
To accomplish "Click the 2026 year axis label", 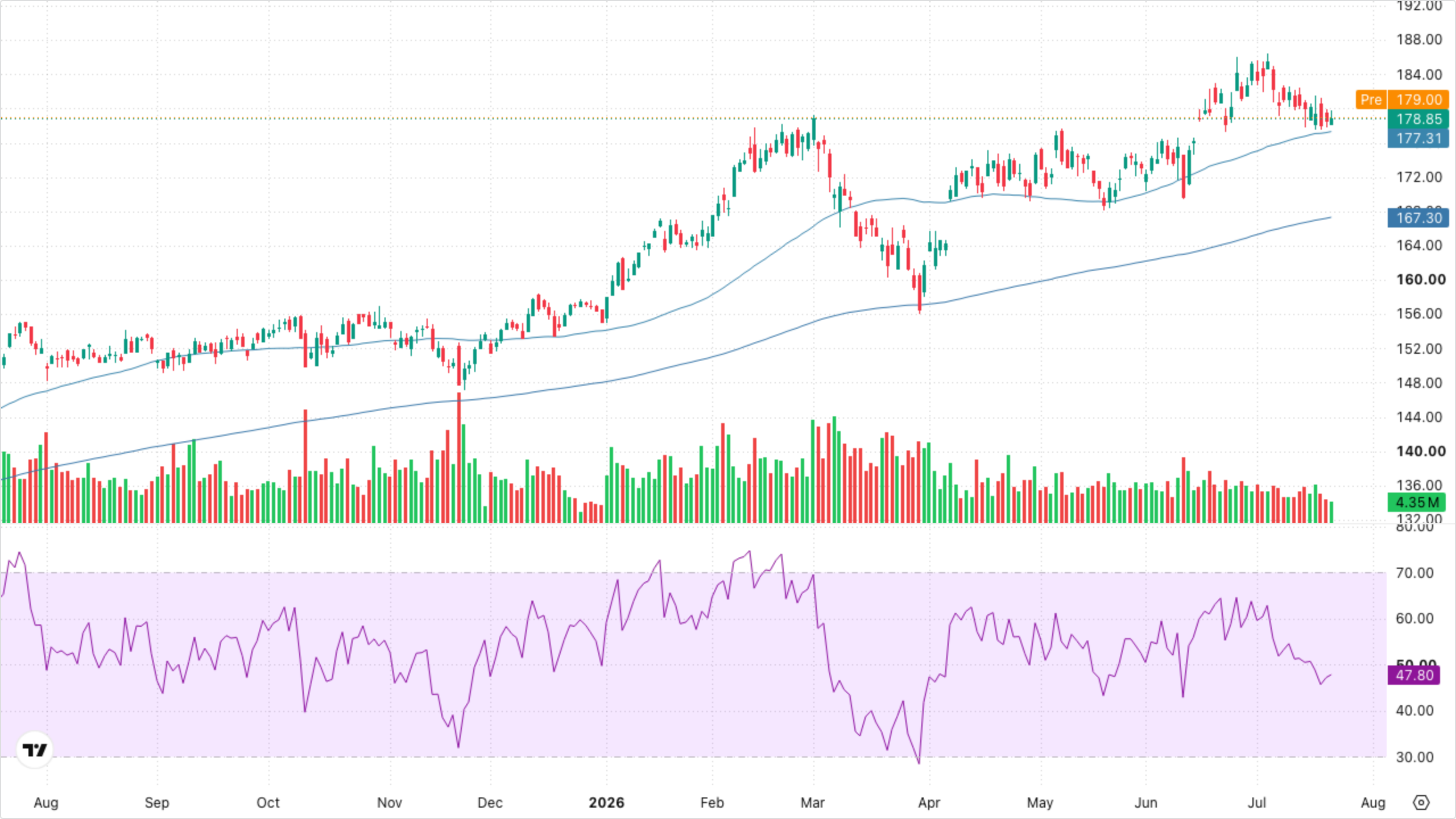I will pos(606,803).
